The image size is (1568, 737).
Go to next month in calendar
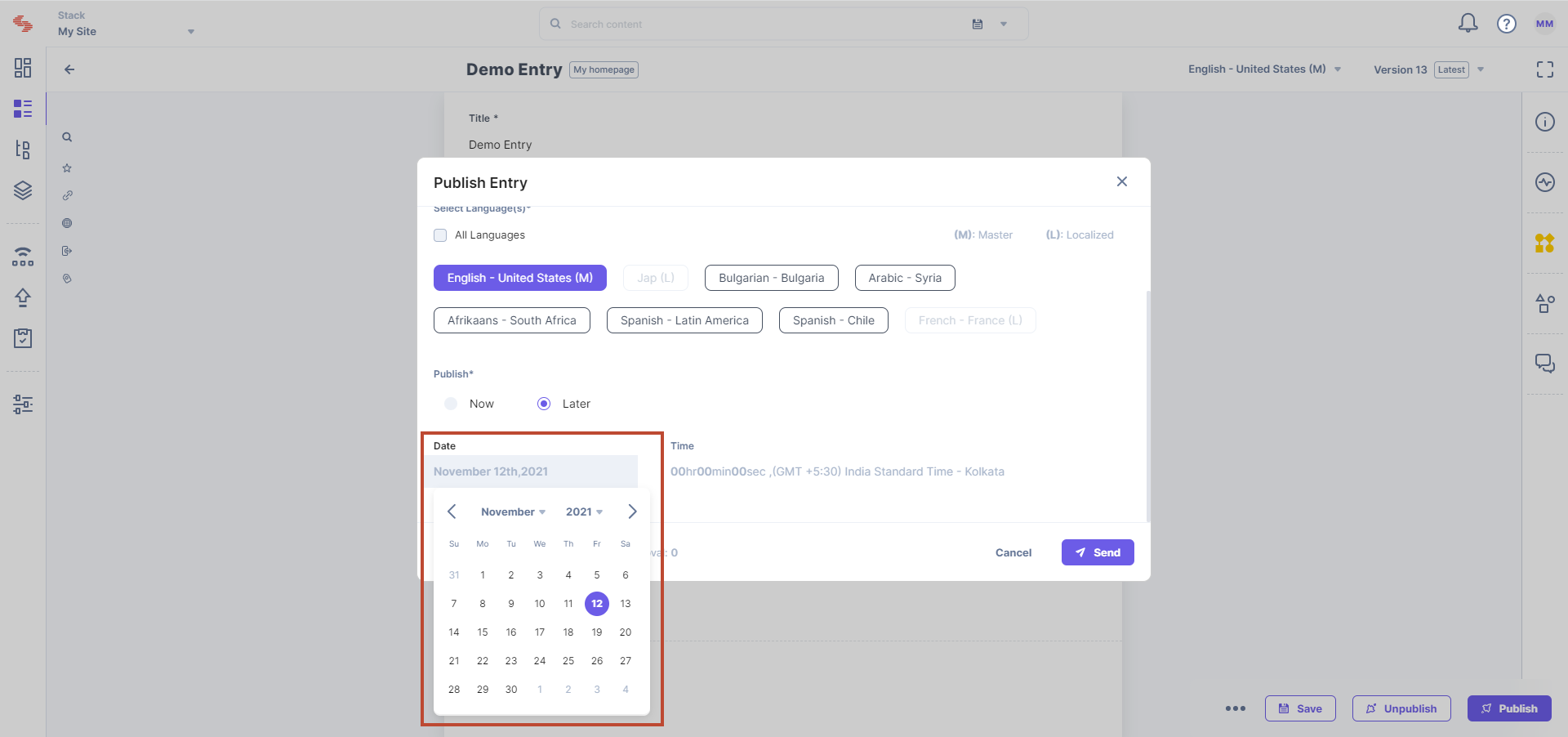tap(632, 511)
